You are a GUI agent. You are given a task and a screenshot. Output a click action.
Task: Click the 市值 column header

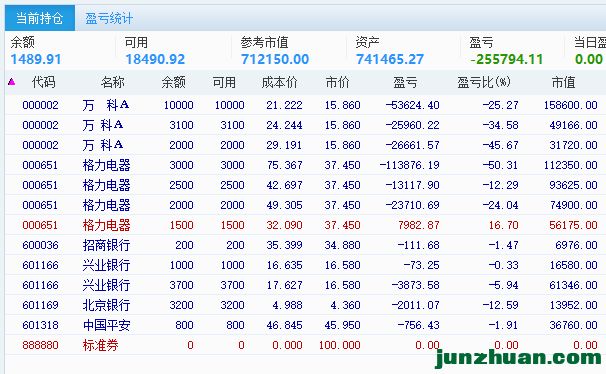(563, 82)
